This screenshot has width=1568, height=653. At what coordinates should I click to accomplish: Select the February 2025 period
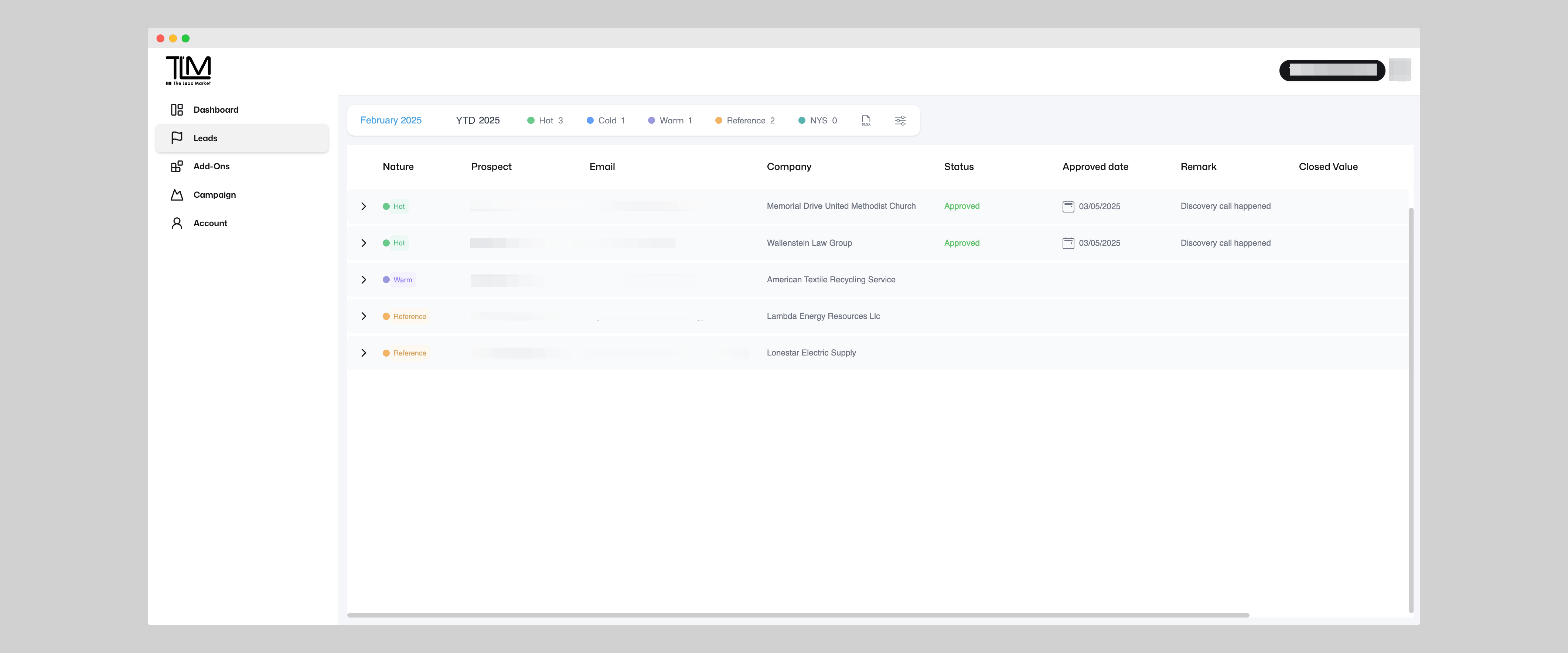[391, 120]
